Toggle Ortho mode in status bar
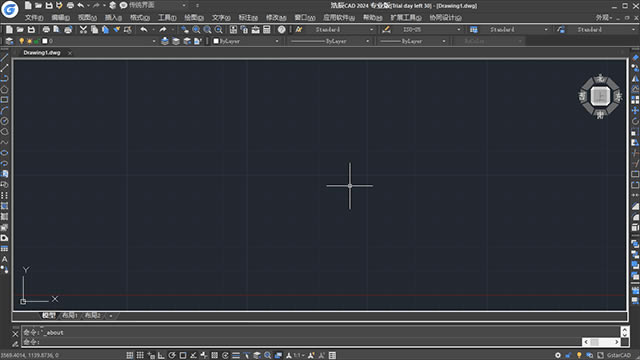The width and height of the screenshot is (640, 360). coord(162,356)
